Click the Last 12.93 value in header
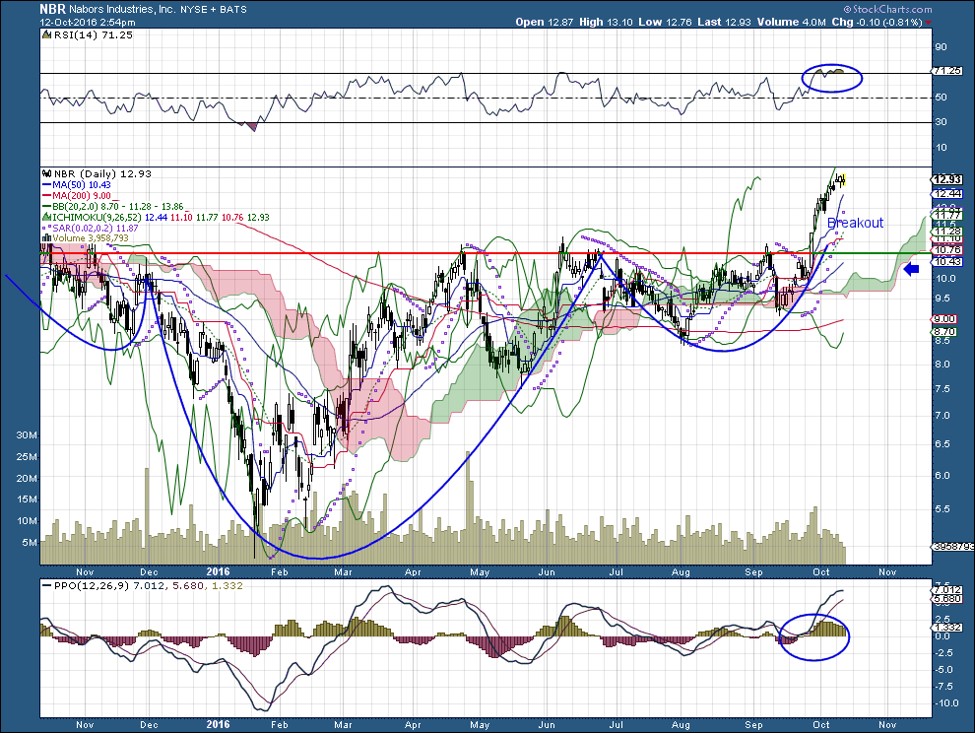Image resolution: width=975 pixels, height=733 pixels. (x=724, y=22)
